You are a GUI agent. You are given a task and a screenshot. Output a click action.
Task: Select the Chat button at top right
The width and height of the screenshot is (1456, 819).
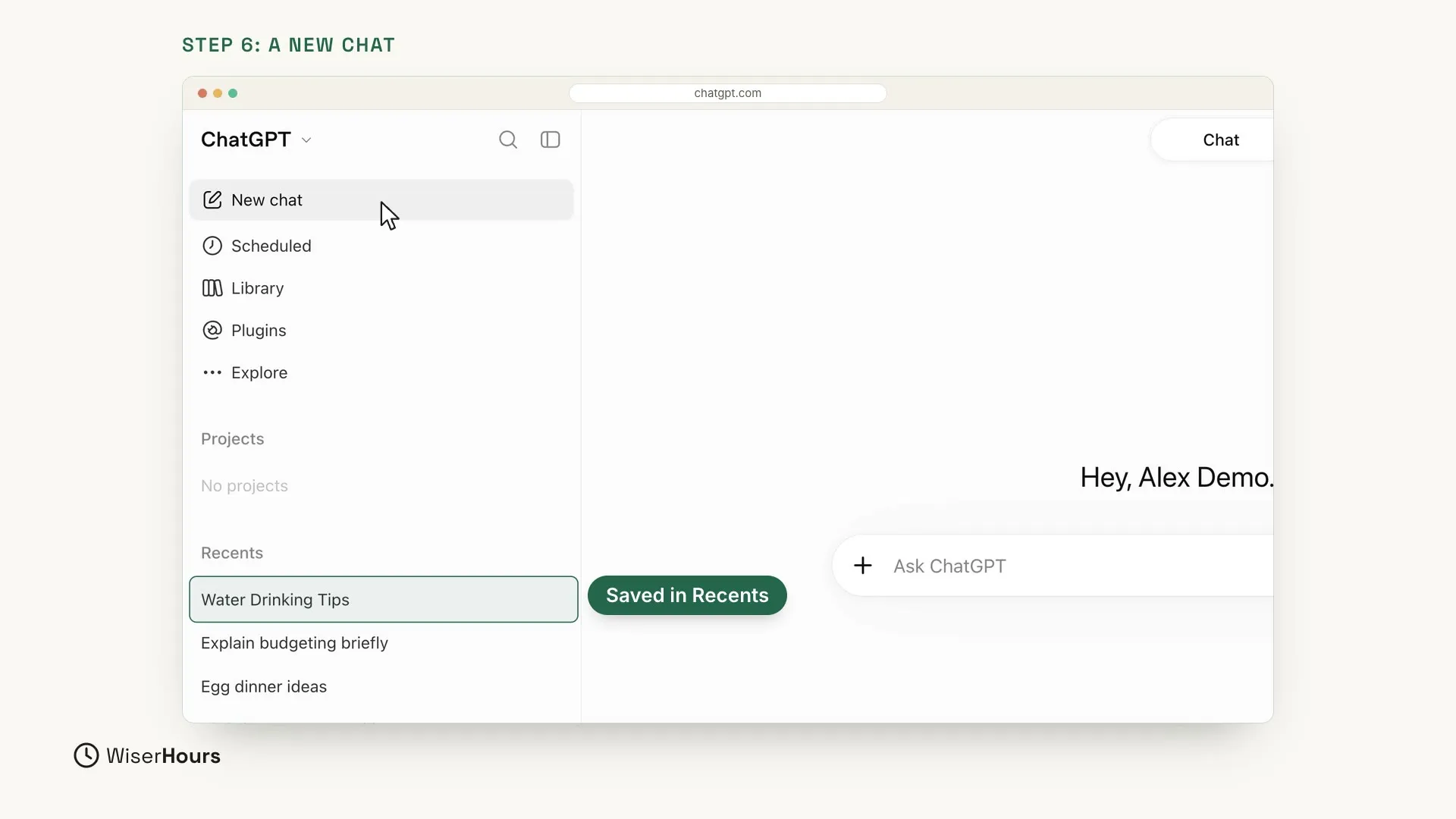[x=1213, y=140]
